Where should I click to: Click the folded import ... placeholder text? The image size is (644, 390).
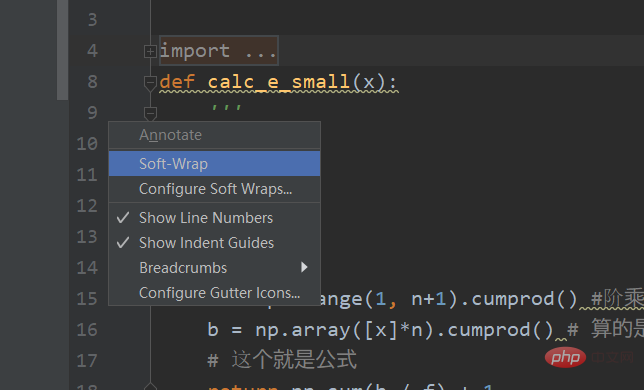pos(218,51)
